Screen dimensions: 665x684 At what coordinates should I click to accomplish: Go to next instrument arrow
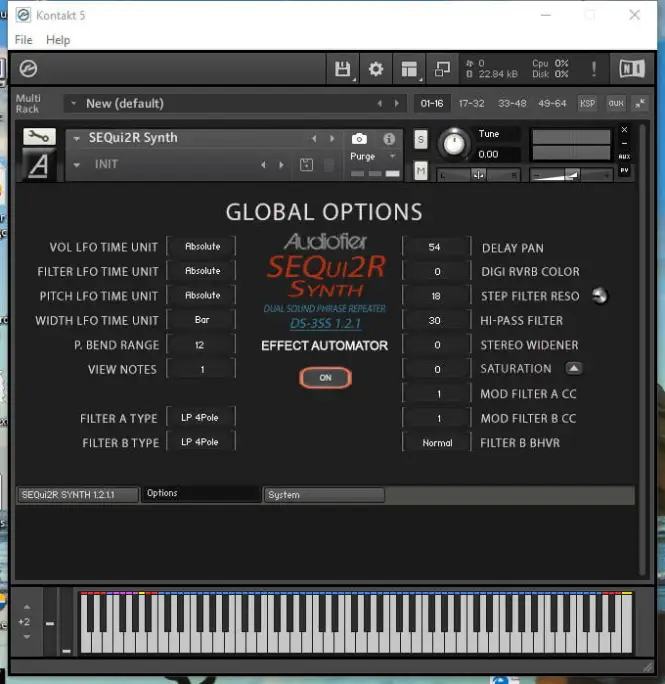coord(332,139)
